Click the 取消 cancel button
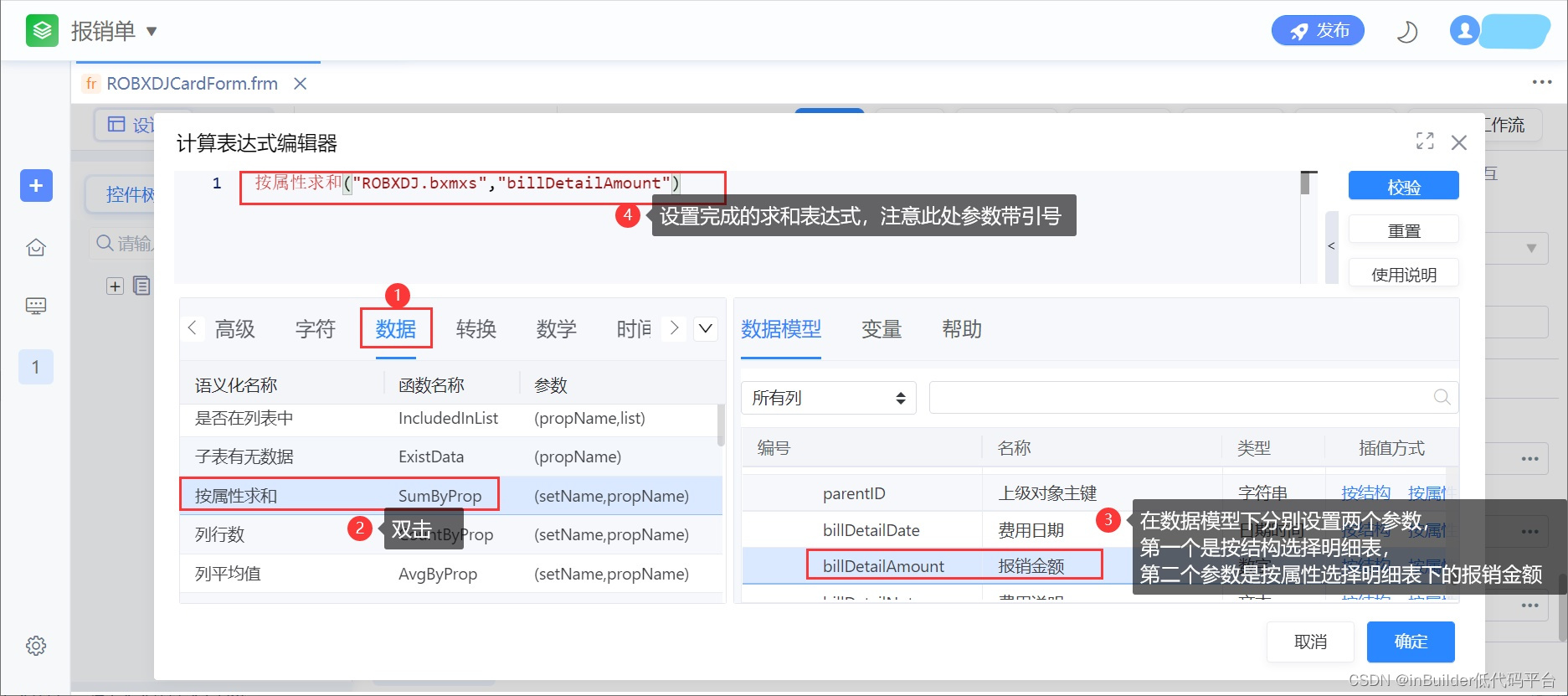The image size is (1568, 696). point(1310,642)
